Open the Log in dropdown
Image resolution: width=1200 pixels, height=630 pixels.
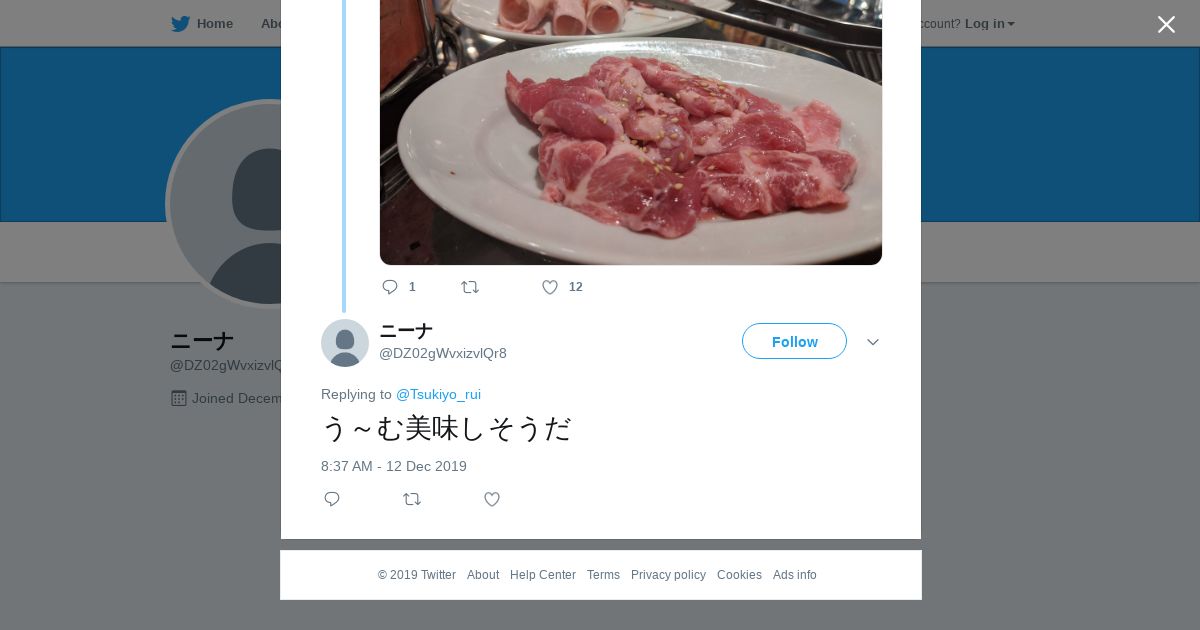pyautogui.click(x=989, y=24)
